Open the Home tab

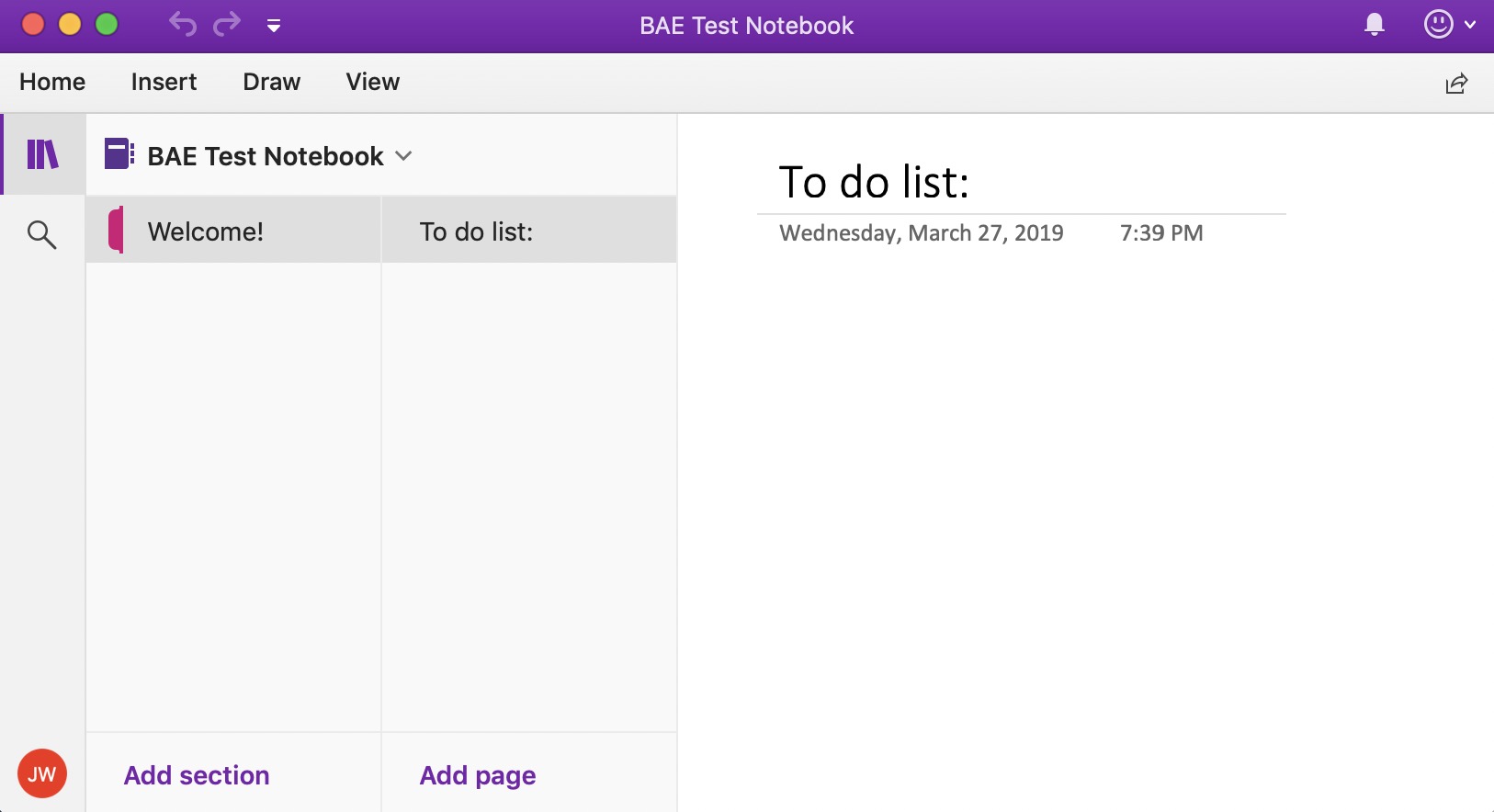point(52,82)
